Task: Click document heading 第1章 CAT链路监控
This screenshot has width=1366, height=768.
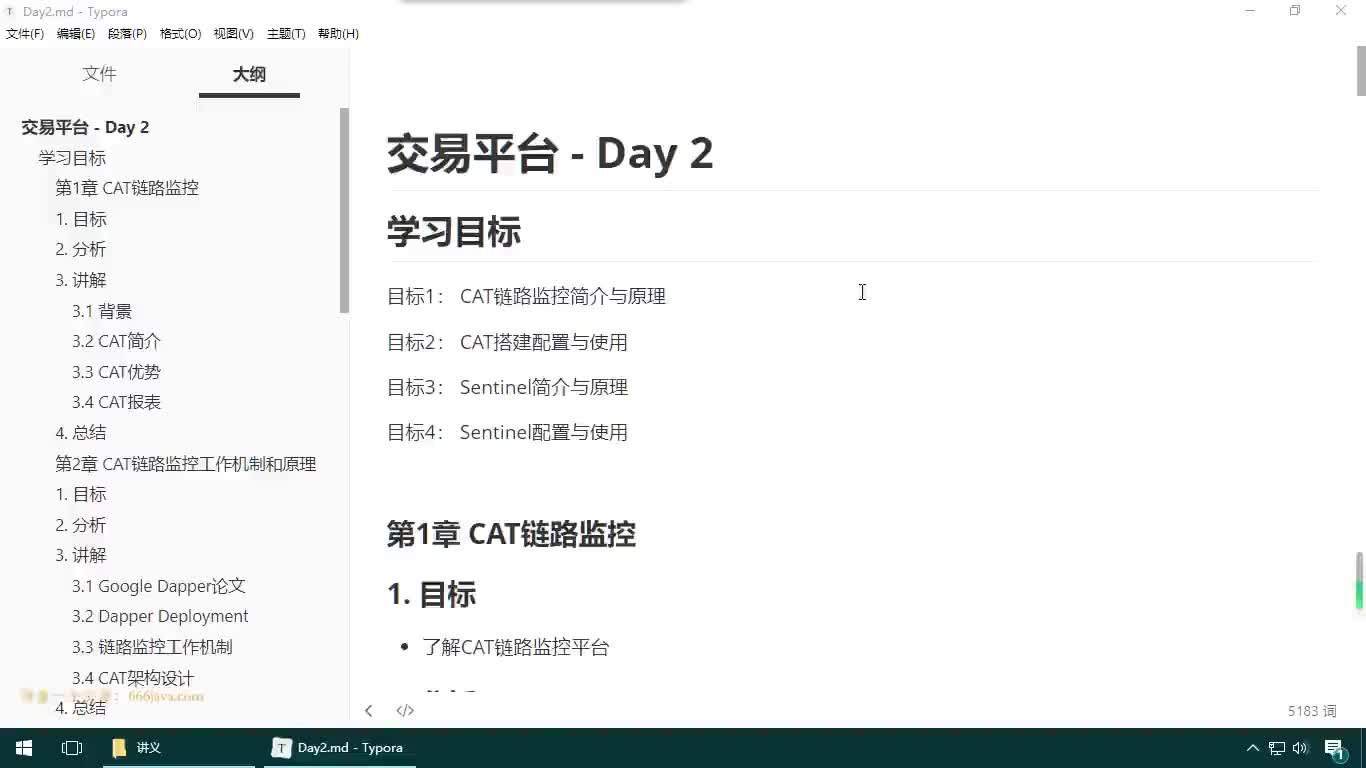Action: (511, 534)
